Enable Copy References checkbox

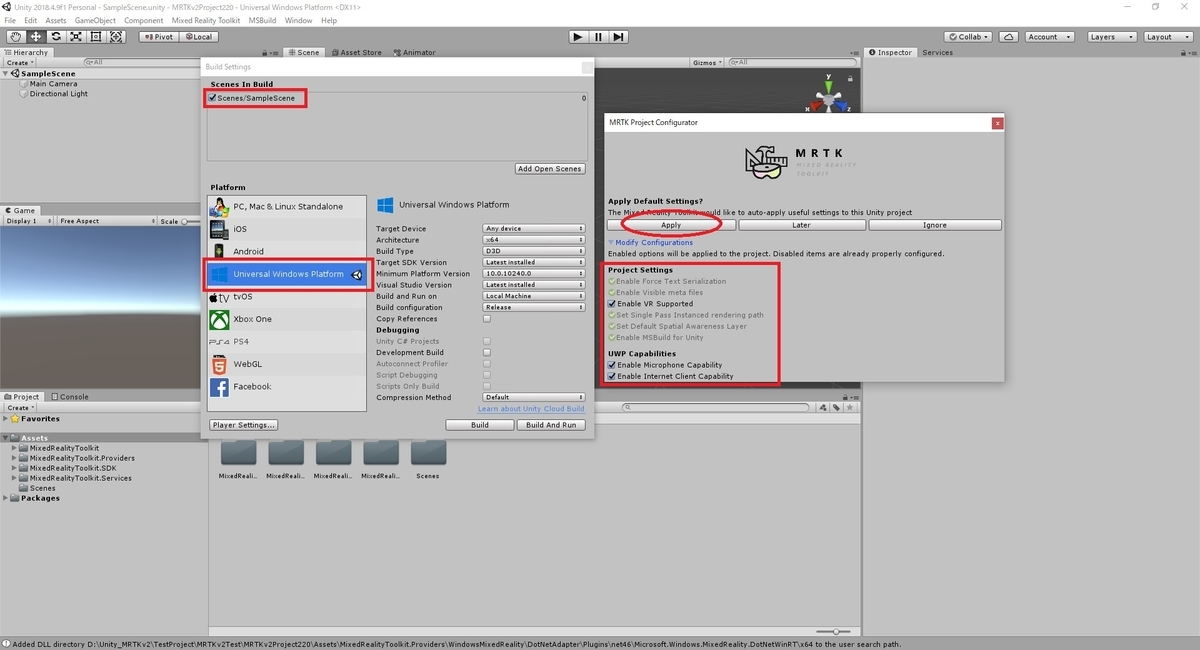coord(487,319)
